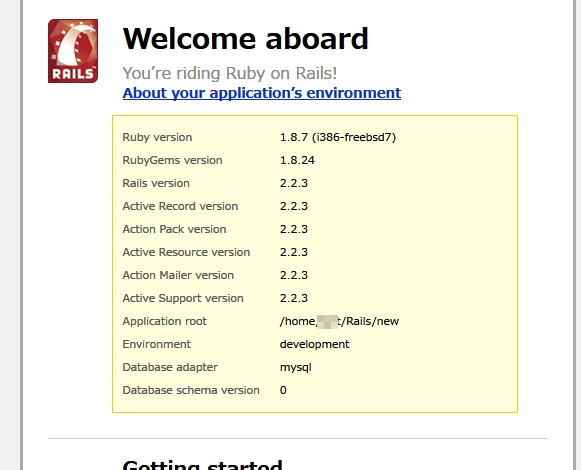The height and width of the screenshot is (470, 581).
Task: Select the schema version value 0
Action: (x=283, y=390)
